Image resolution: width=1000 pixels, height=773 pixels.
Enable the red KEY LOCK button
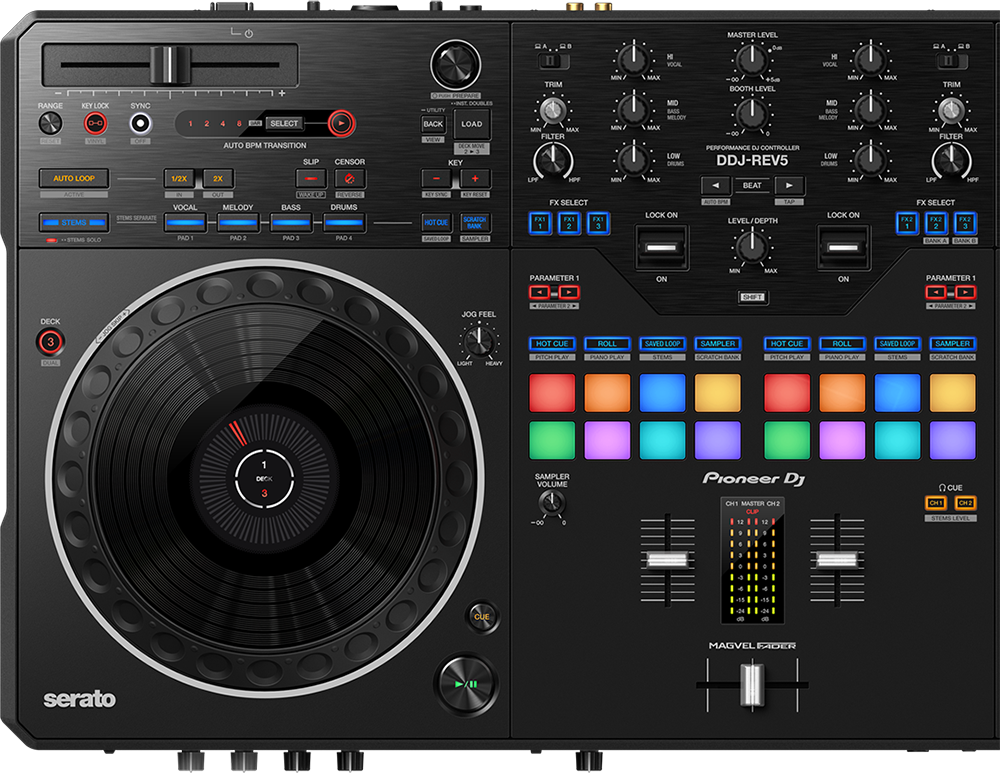click(x=97, y=124)
